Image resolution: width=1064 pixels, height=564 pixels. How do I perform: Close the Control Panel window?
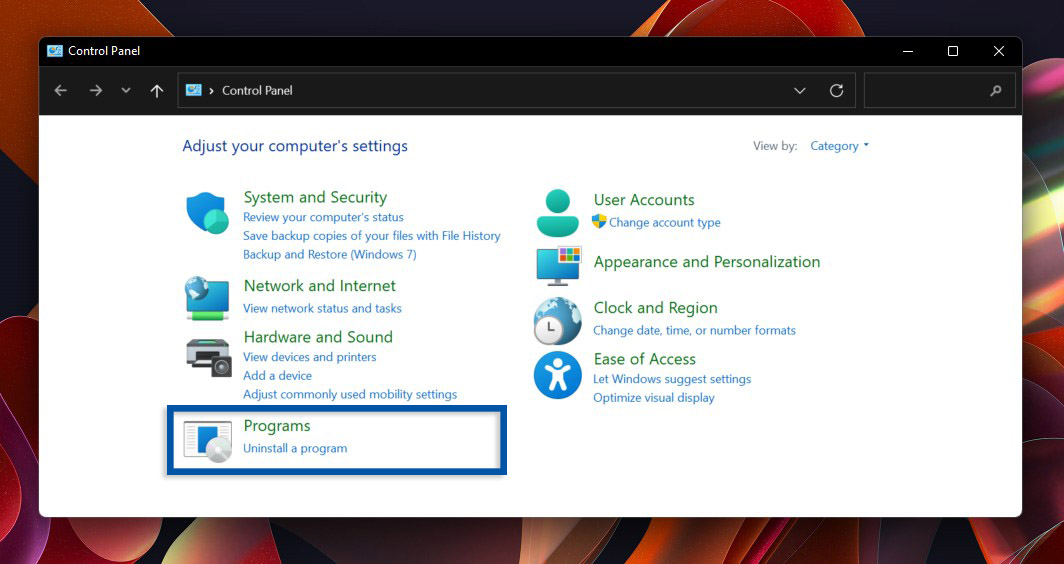(999, 51)
